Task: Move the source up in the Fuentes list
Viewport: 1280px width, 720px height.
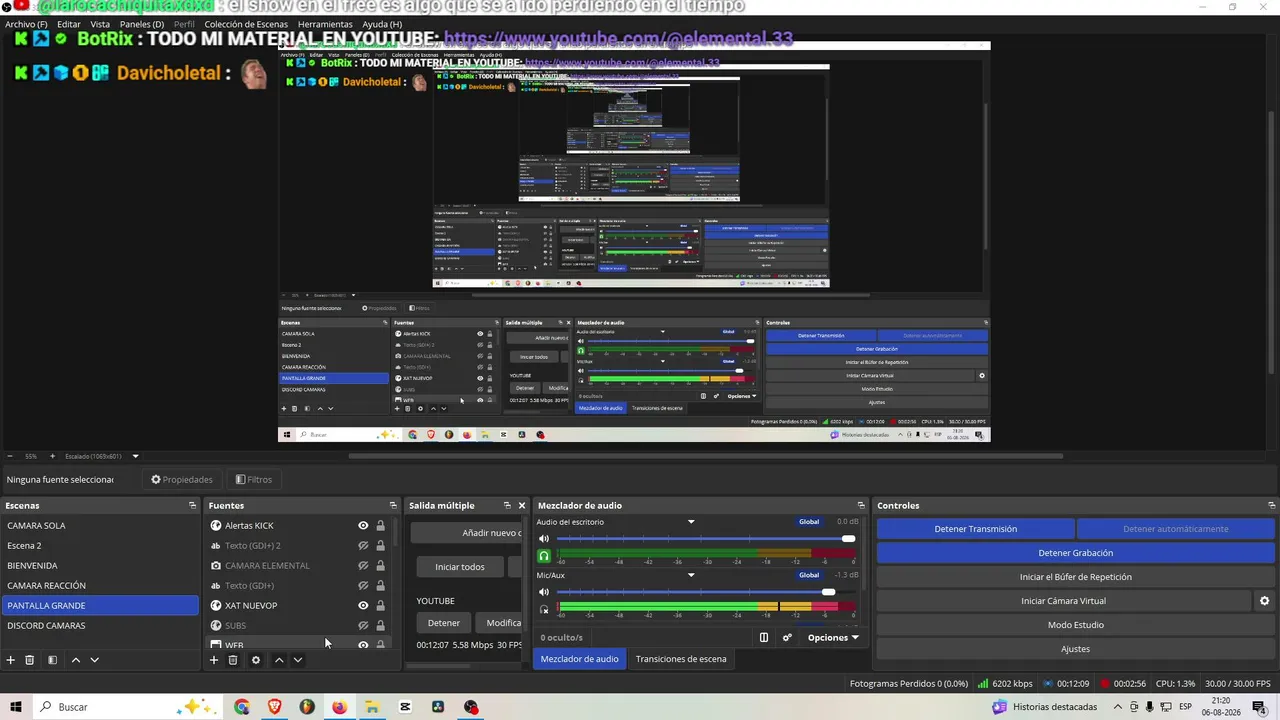Action: point(279,660)
